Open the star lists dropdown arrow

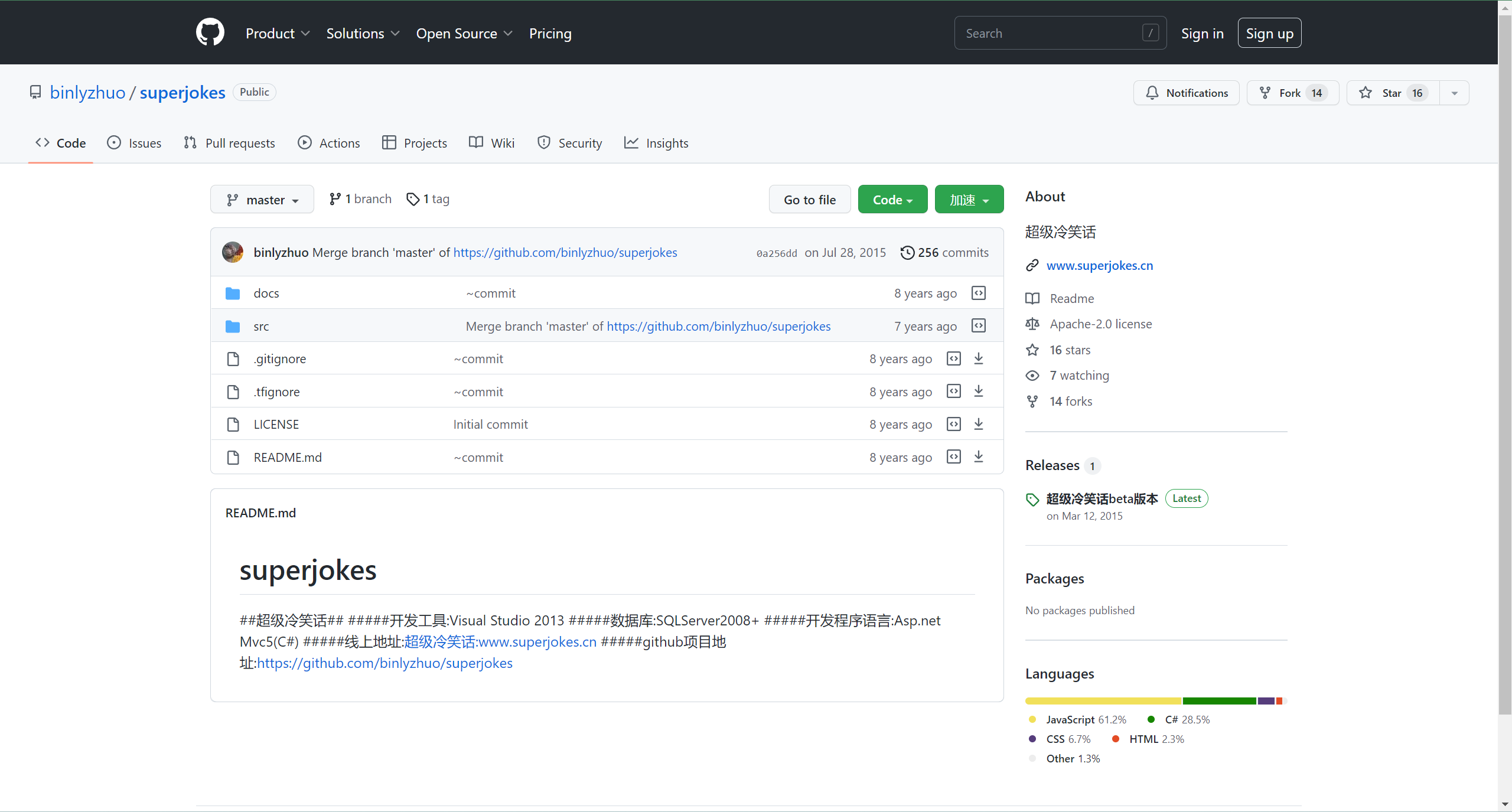coord(1455,93)
